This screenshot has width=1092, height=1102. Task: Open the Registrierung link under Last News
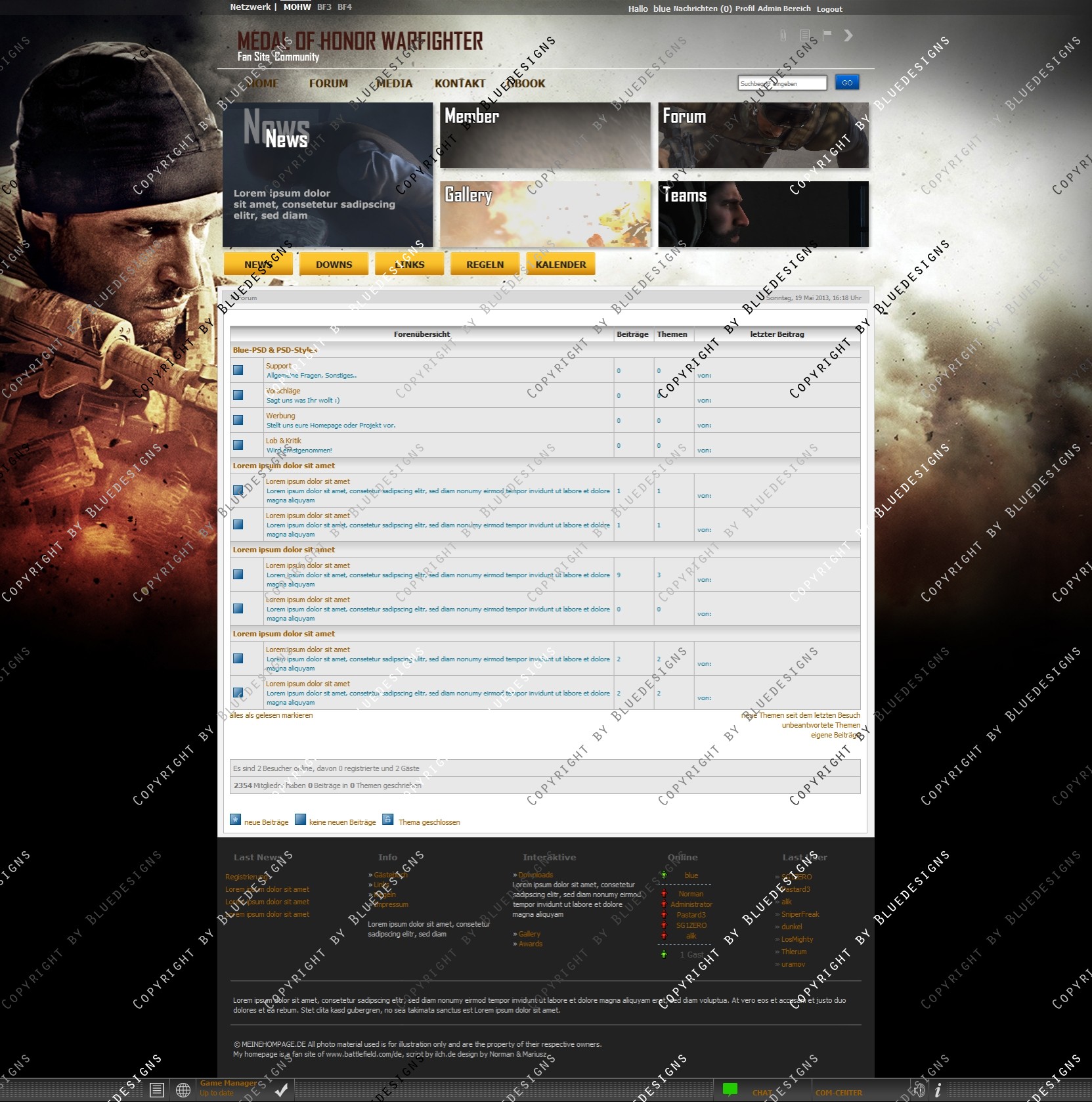click(246, 877)
